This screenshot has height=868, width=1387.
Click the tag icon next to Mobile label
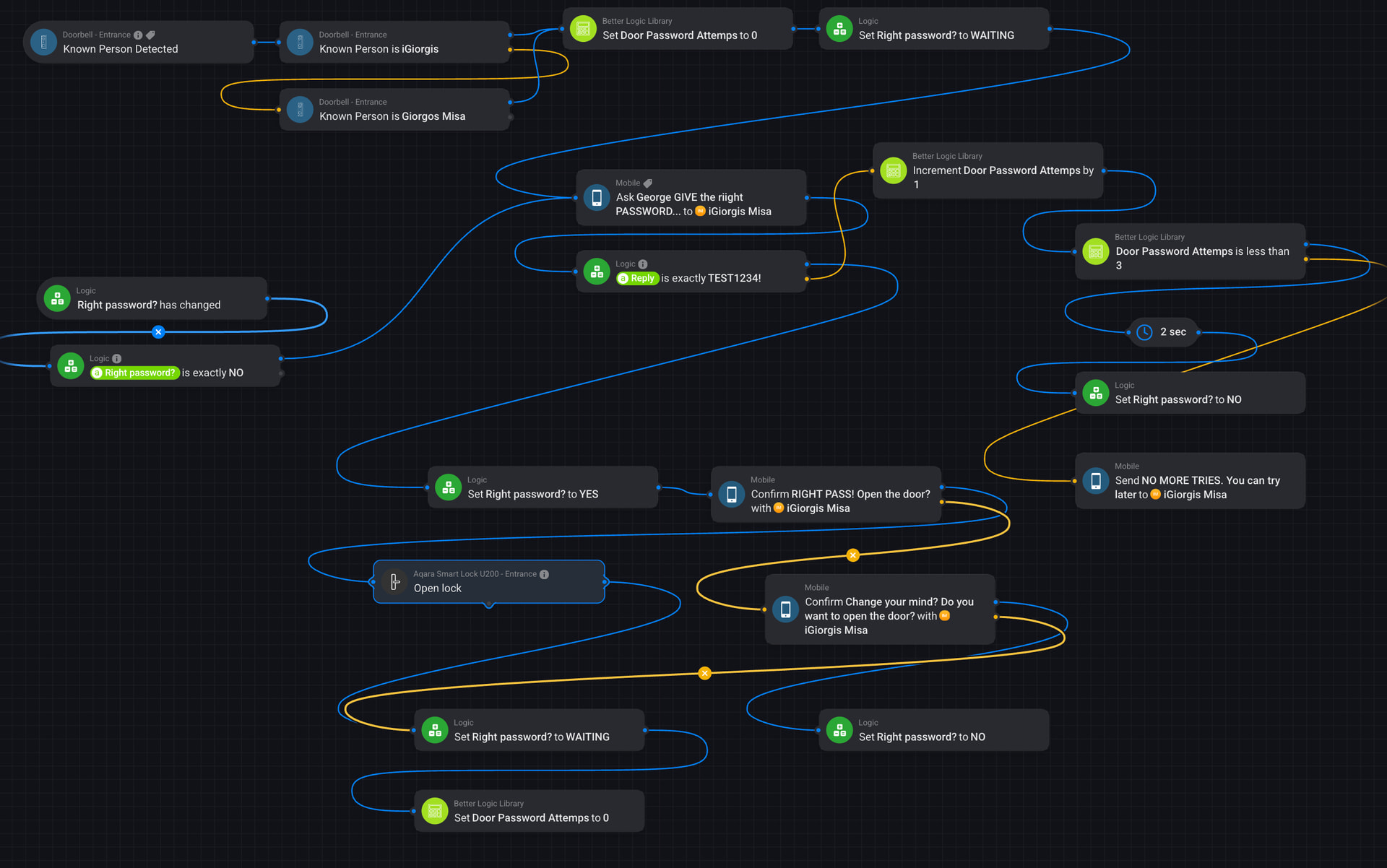[648, 183]
